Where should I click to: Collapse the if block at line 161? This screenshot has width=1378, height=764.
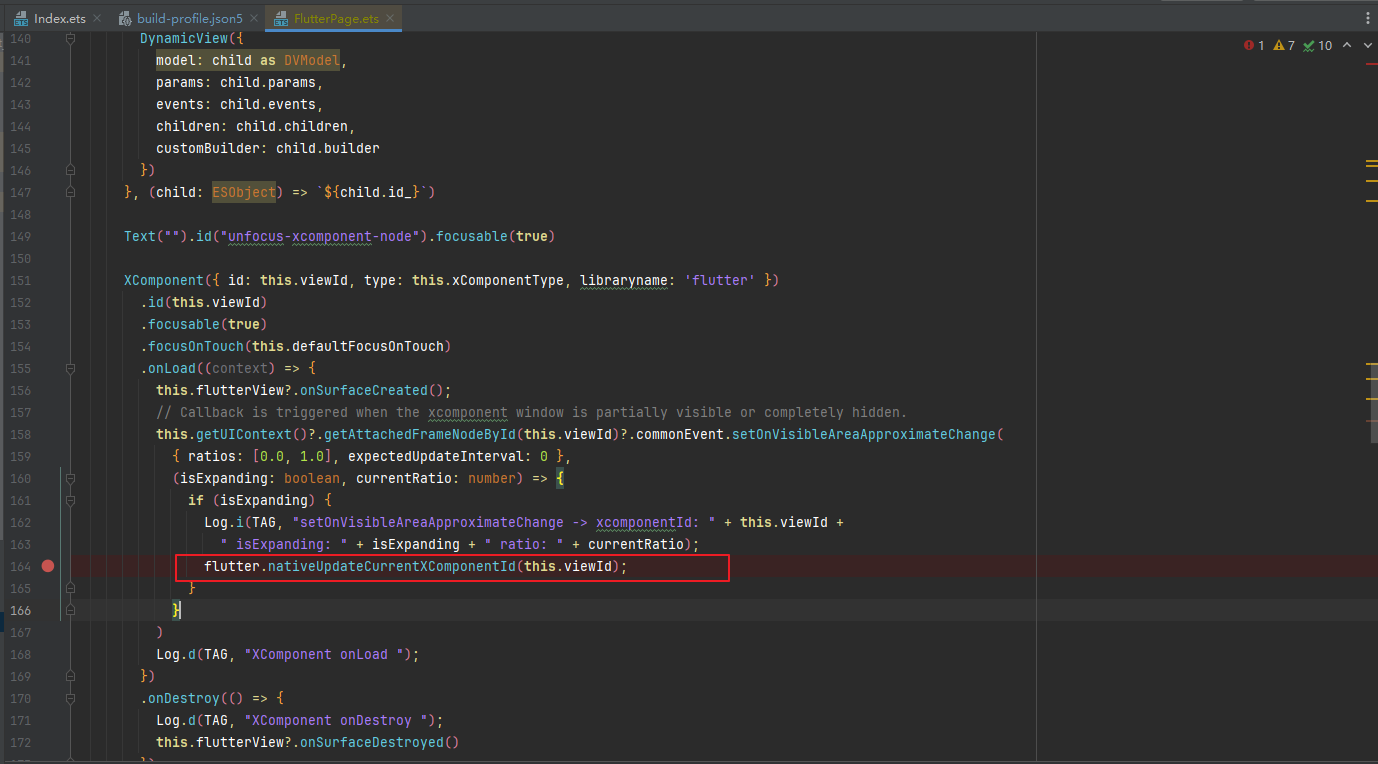(70, 500)
